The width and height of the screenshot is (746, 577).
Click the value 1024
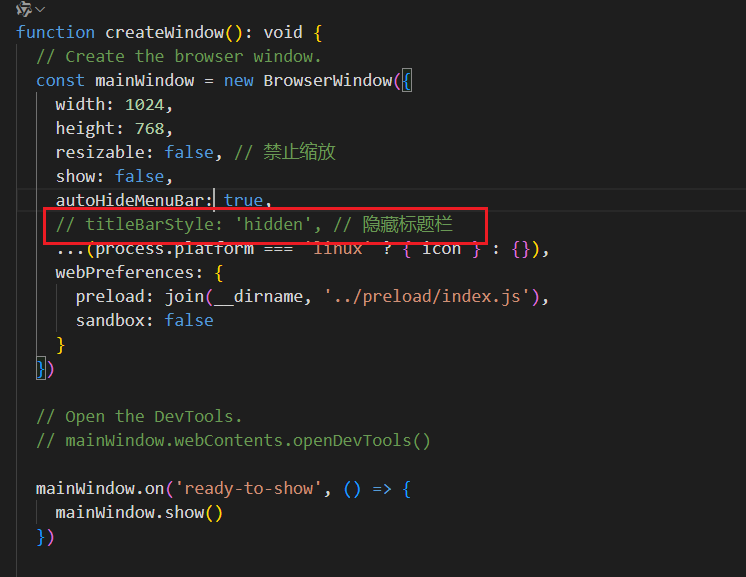pyautogui.click(x=145, y=104)
